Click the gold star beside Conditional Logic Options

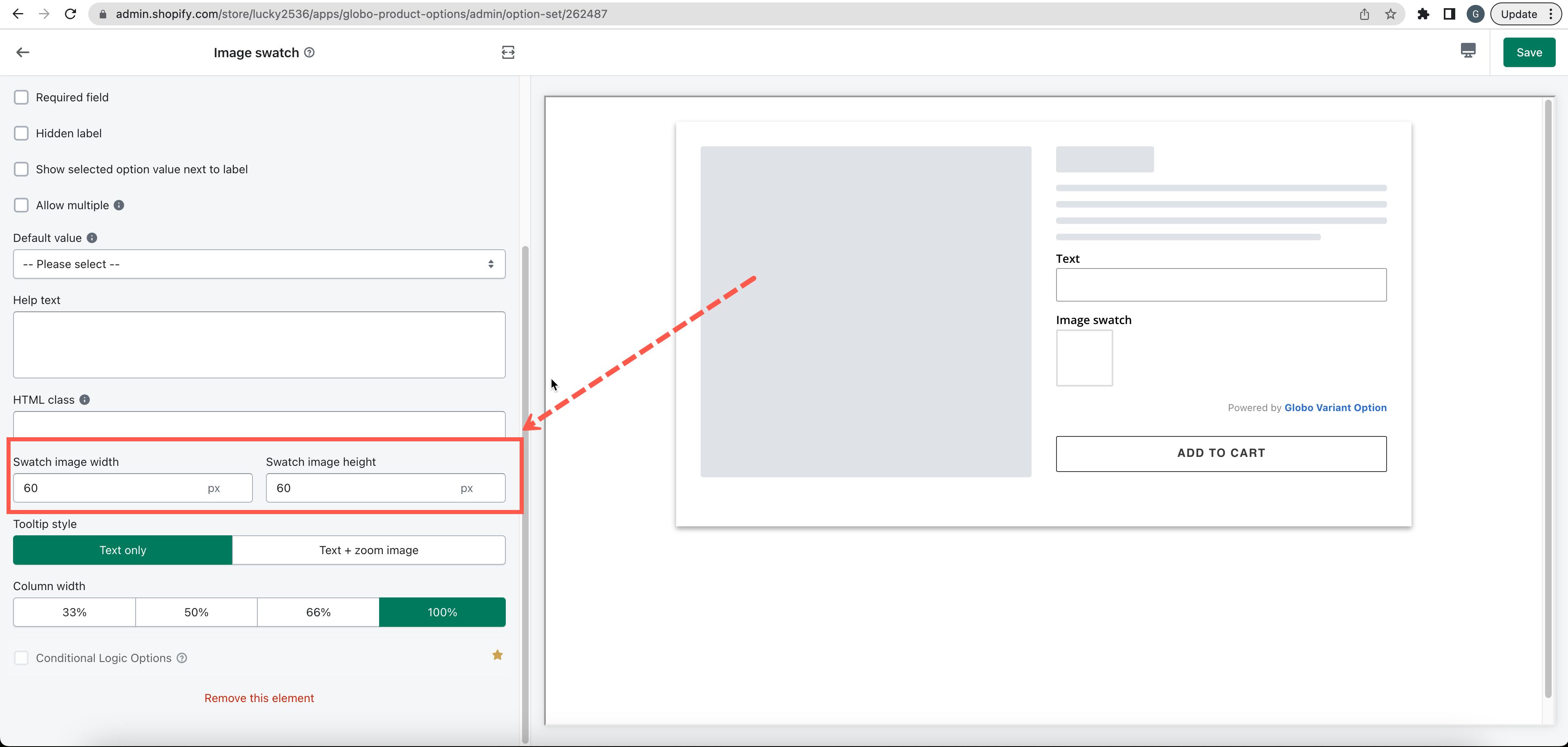tap(497, 655)
